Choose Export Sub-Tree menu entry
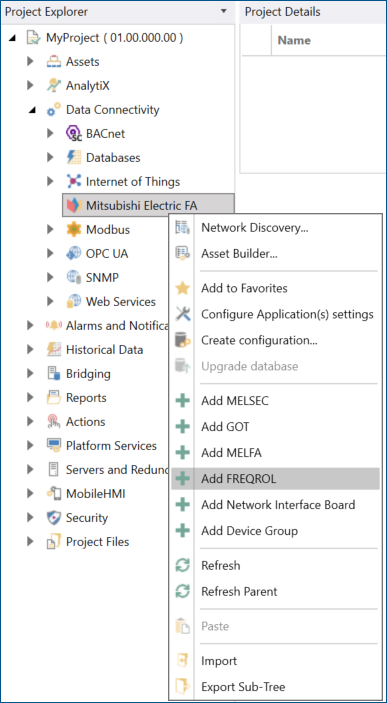Image resolution: width=387 pixels, height=703 pixels. tap(275, 686)
